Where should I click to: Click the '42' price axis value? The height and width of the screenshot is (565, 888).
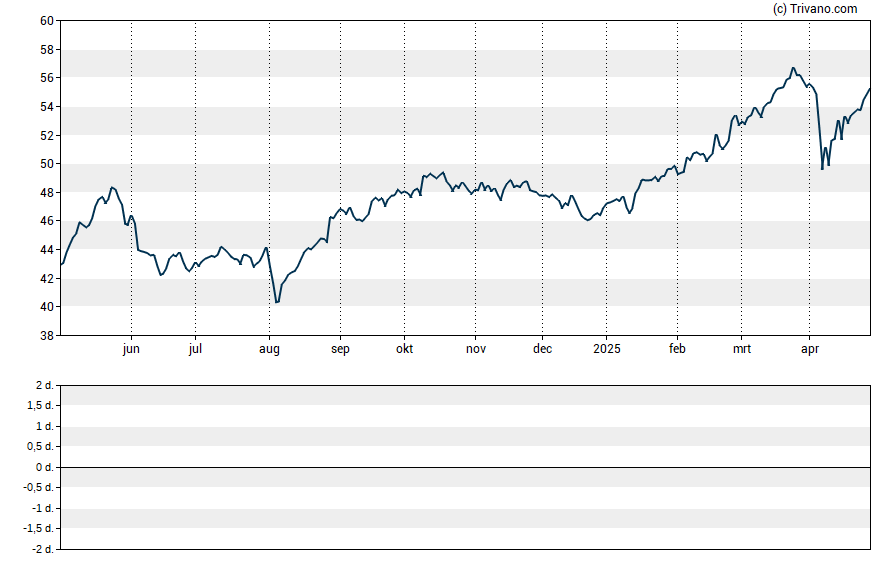(46, 279)
